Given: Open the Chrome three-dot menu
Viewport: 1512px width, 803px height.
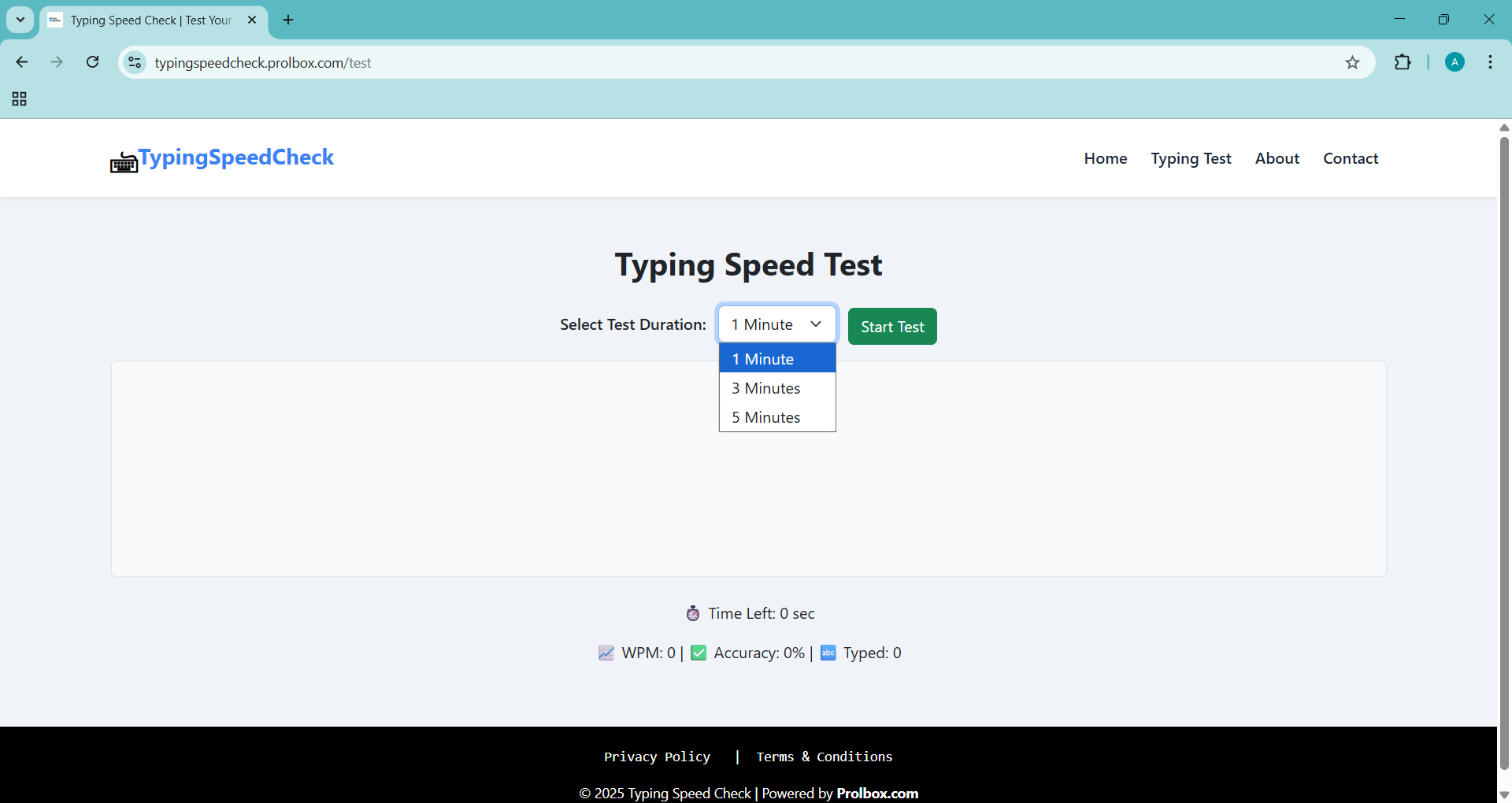Looking at the screenshot, I should (1490, 63).
